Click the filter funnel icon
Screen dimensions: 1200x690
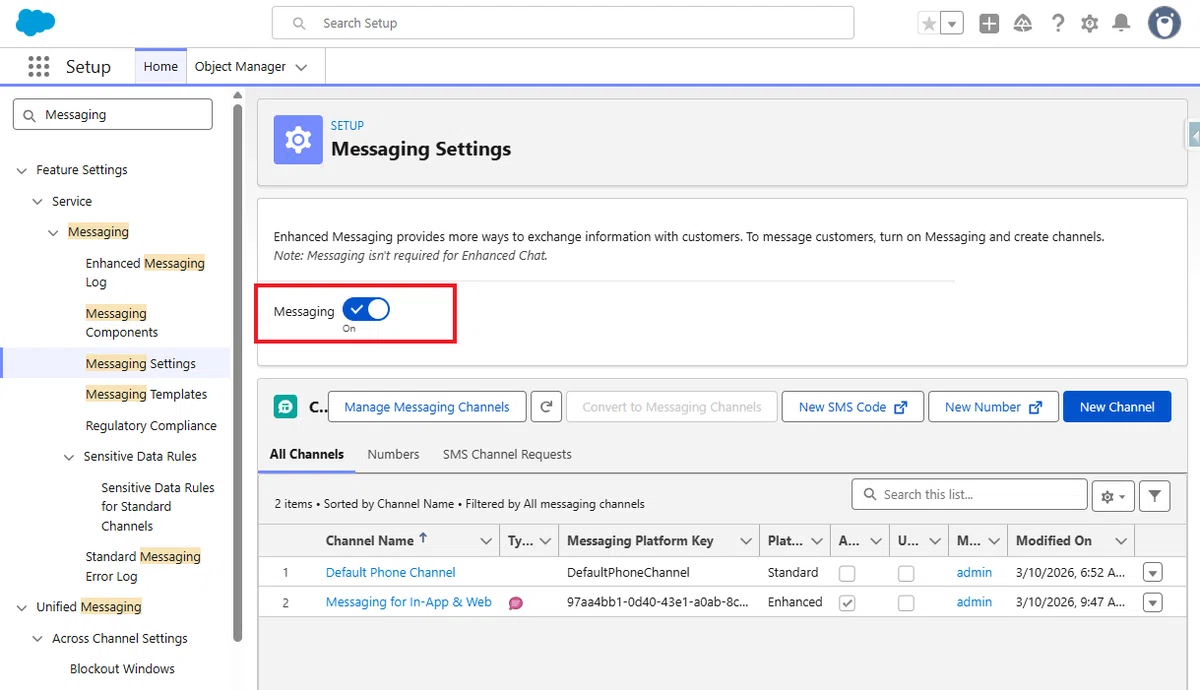click(1155, 496)
